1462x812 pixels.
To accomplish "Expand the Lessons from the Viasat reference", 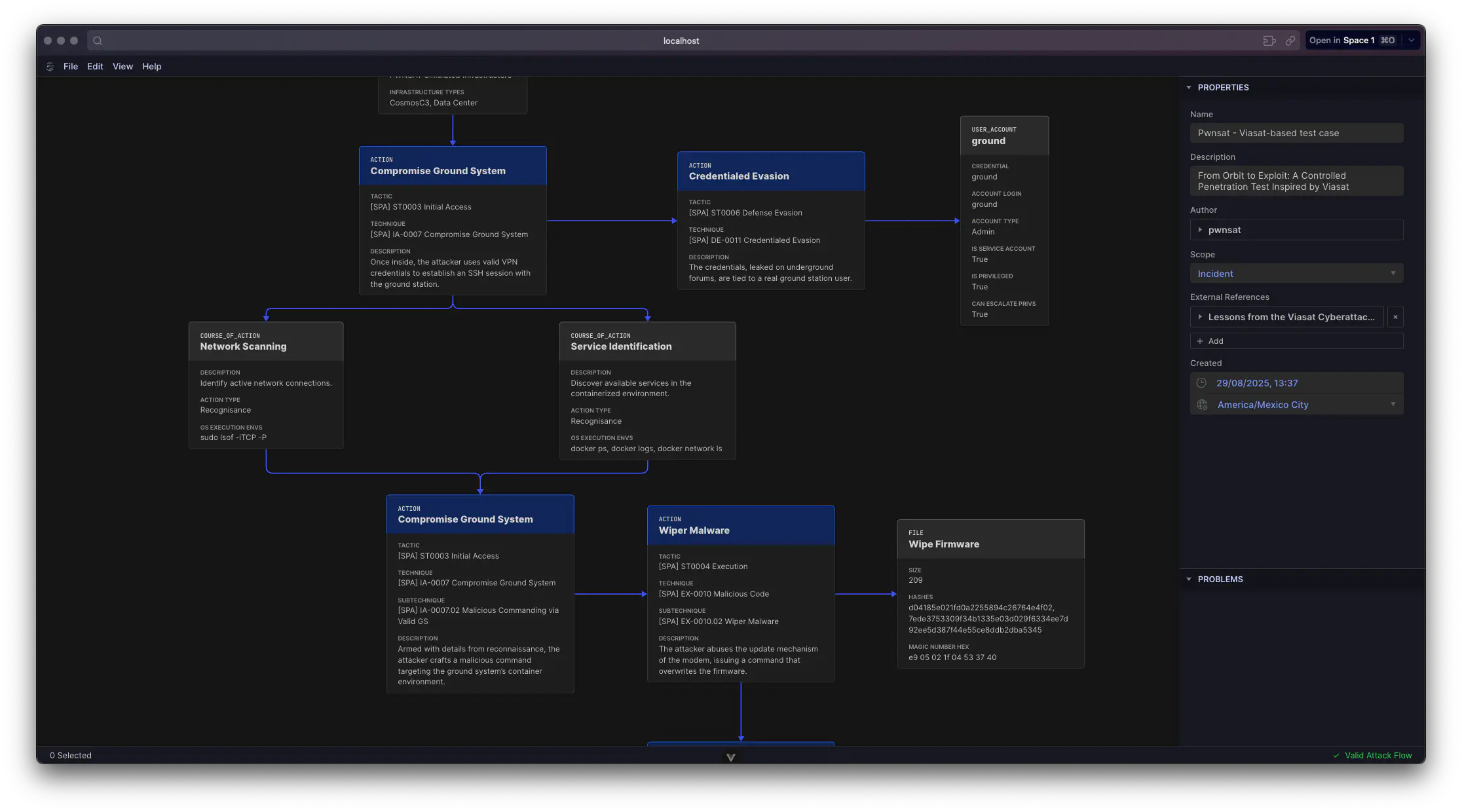I will [1200, 317].
